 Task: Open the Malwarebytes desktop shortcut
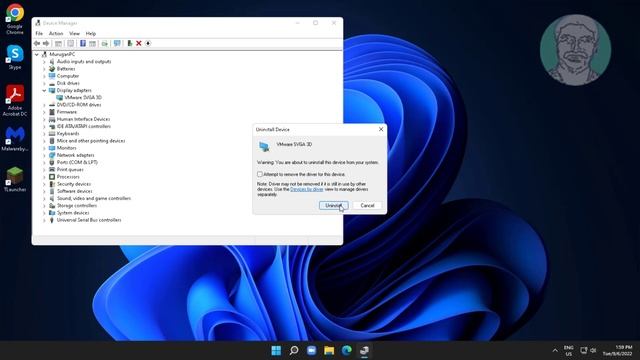pyautogui.click(x=15, y=139)
